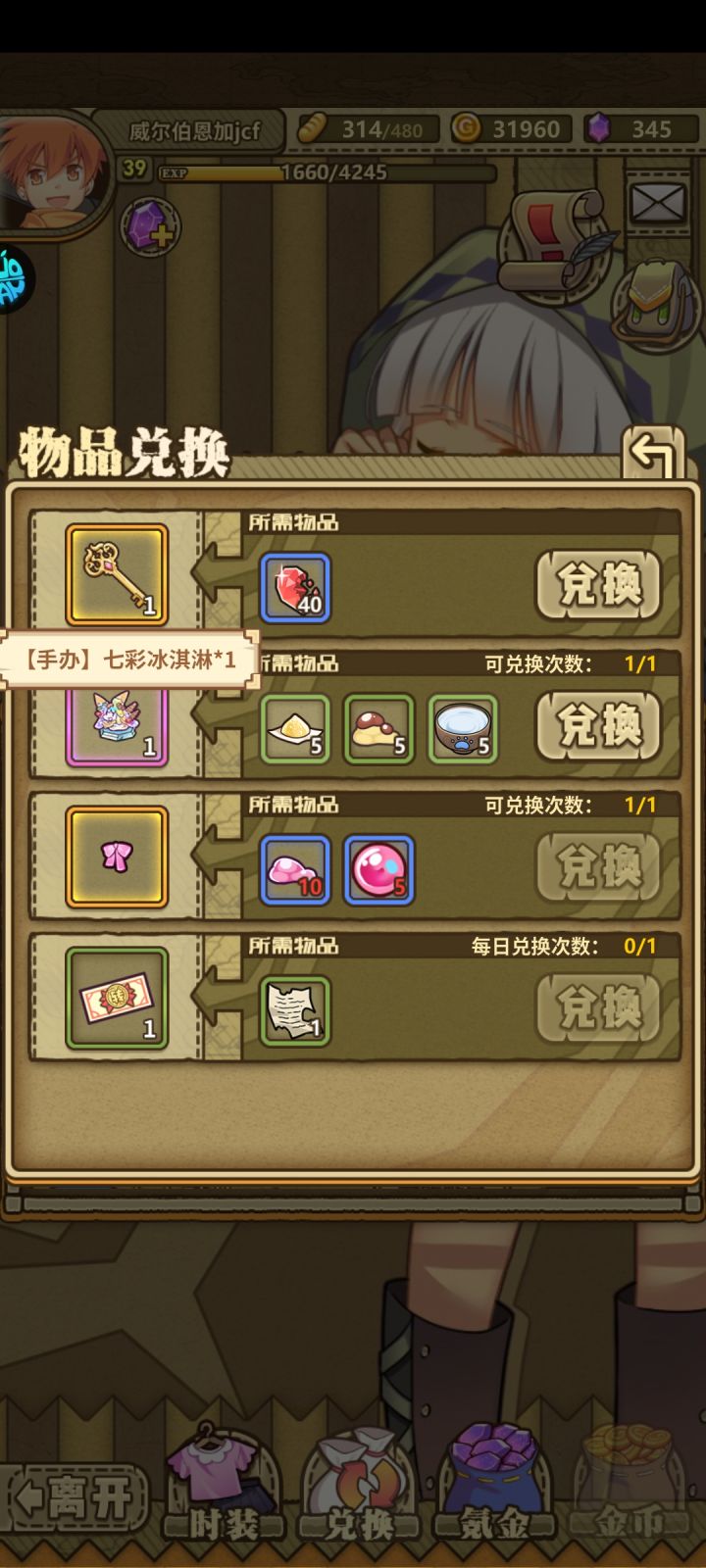Open the 金币 gold coin tab
The image size is (706, 1568).
click(630, 1486)
